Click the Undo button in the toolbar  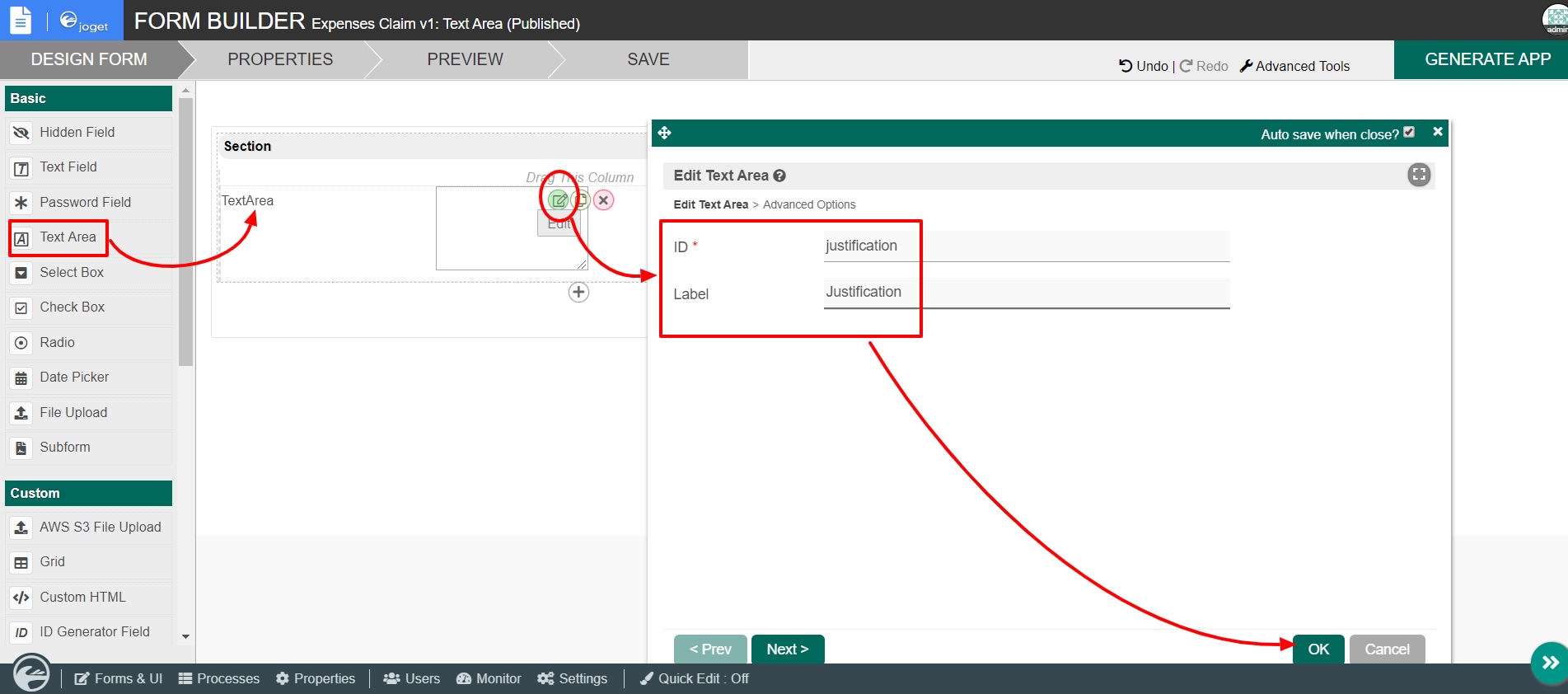pos(1144,66)
